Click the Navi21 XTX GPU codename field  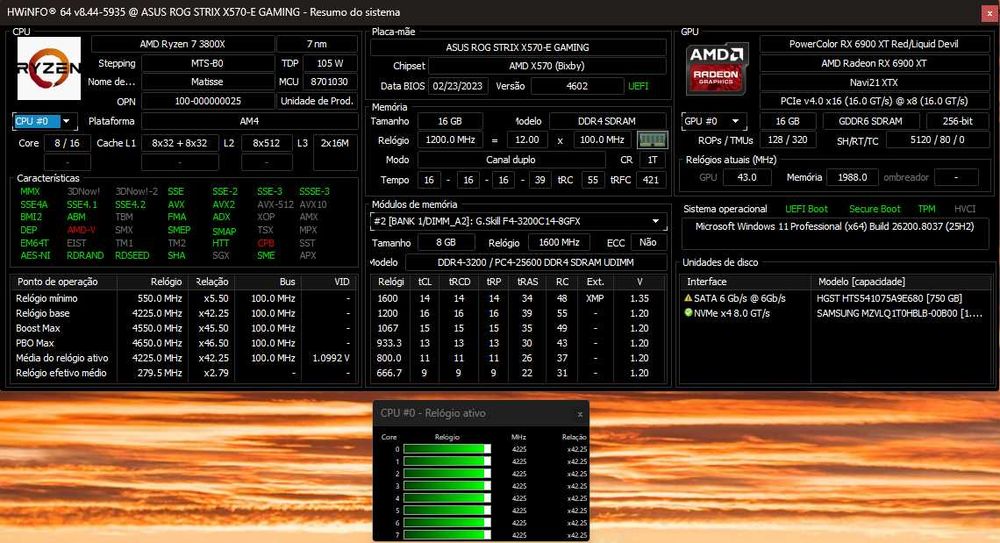click(874, 82)
